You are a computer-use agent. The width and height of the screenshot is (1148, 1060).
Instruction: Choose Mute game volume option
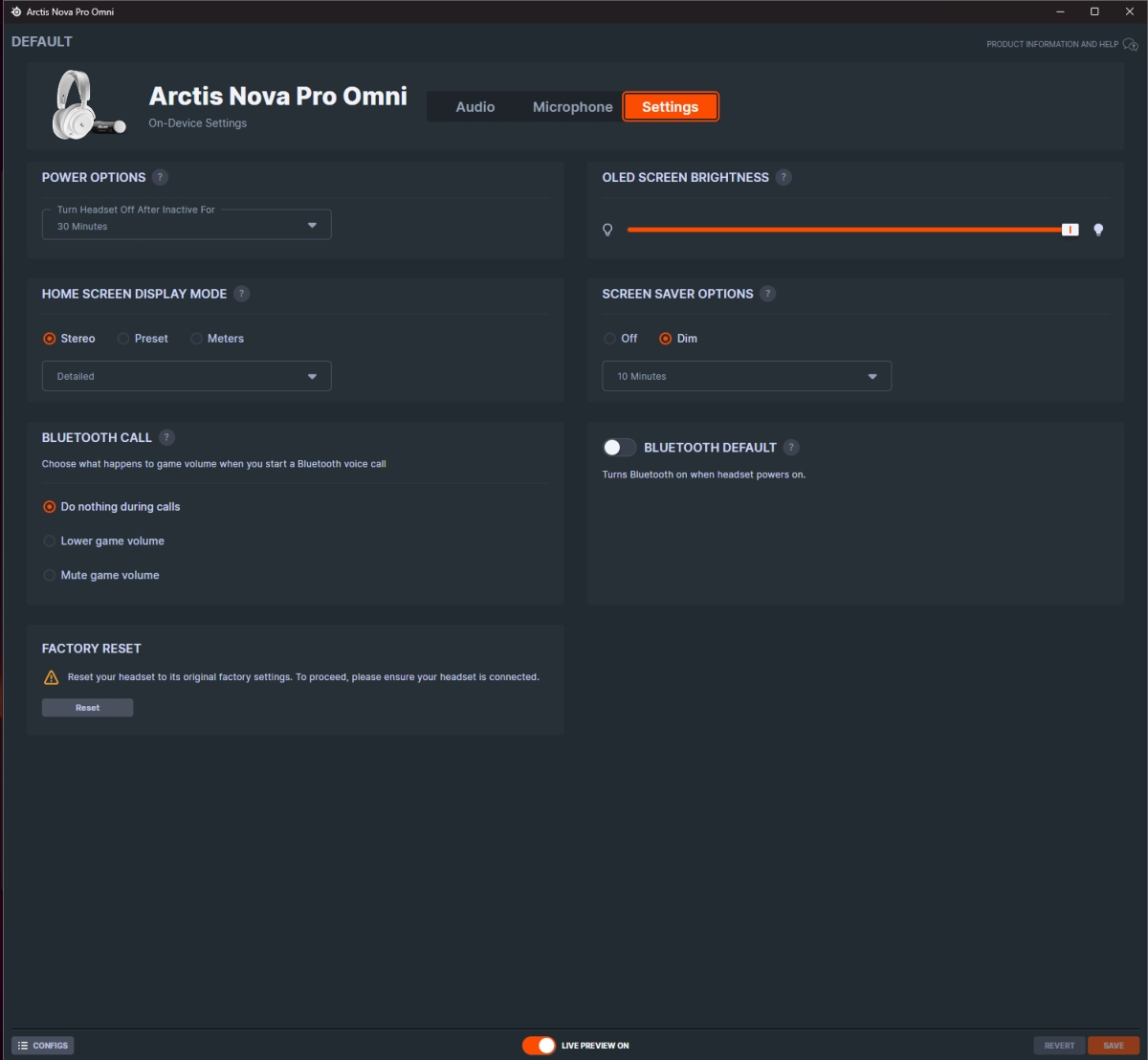tap(101, 576)
